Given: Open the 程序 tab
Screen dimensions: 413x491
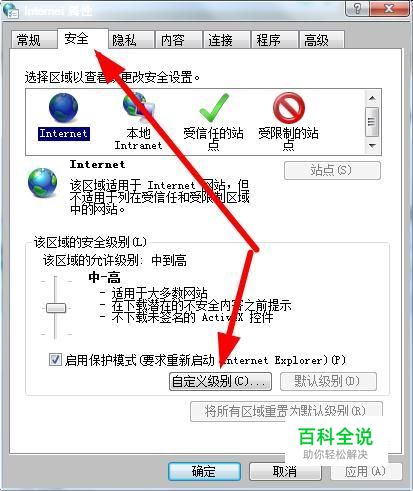Looking at the screenshot, I should pos(274,40).
